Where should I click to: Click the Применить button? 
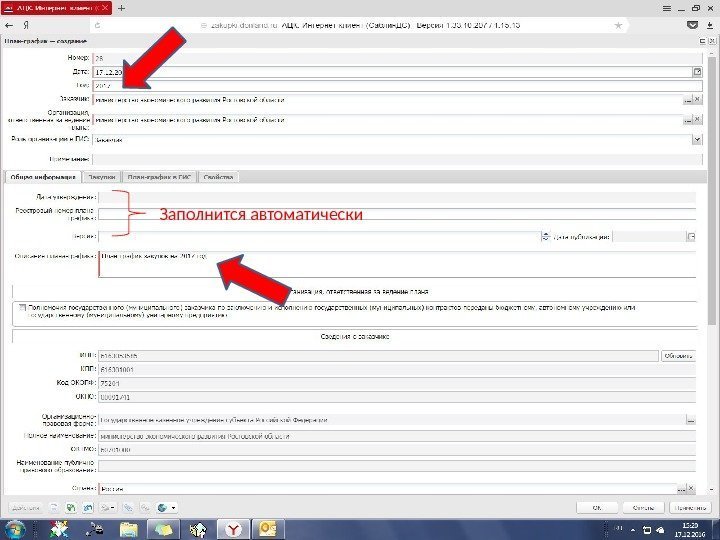click(691, 508)
